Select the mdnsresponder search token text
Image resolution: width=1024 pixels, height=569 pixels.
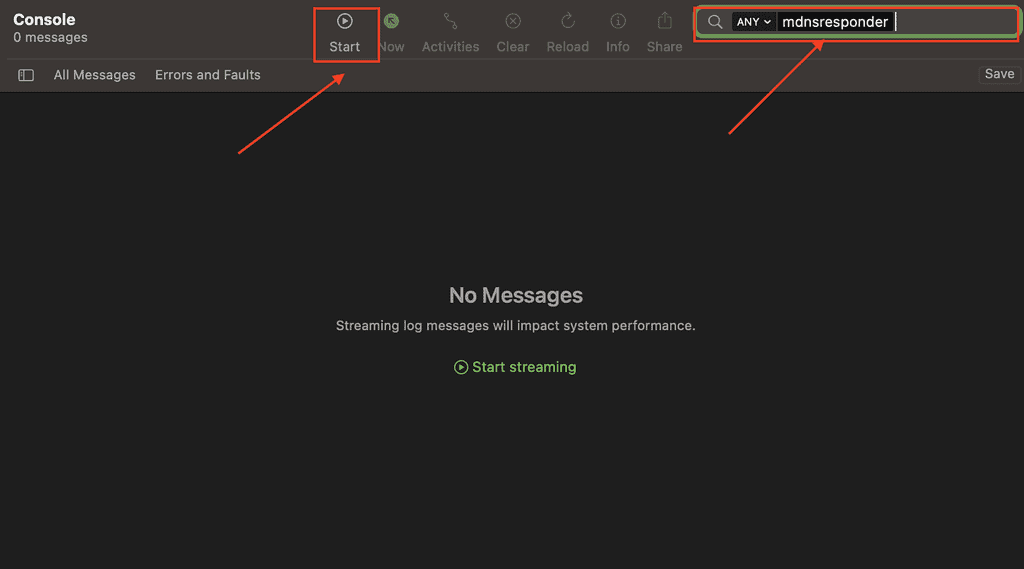pyautogui.click(x=835, y=22)
